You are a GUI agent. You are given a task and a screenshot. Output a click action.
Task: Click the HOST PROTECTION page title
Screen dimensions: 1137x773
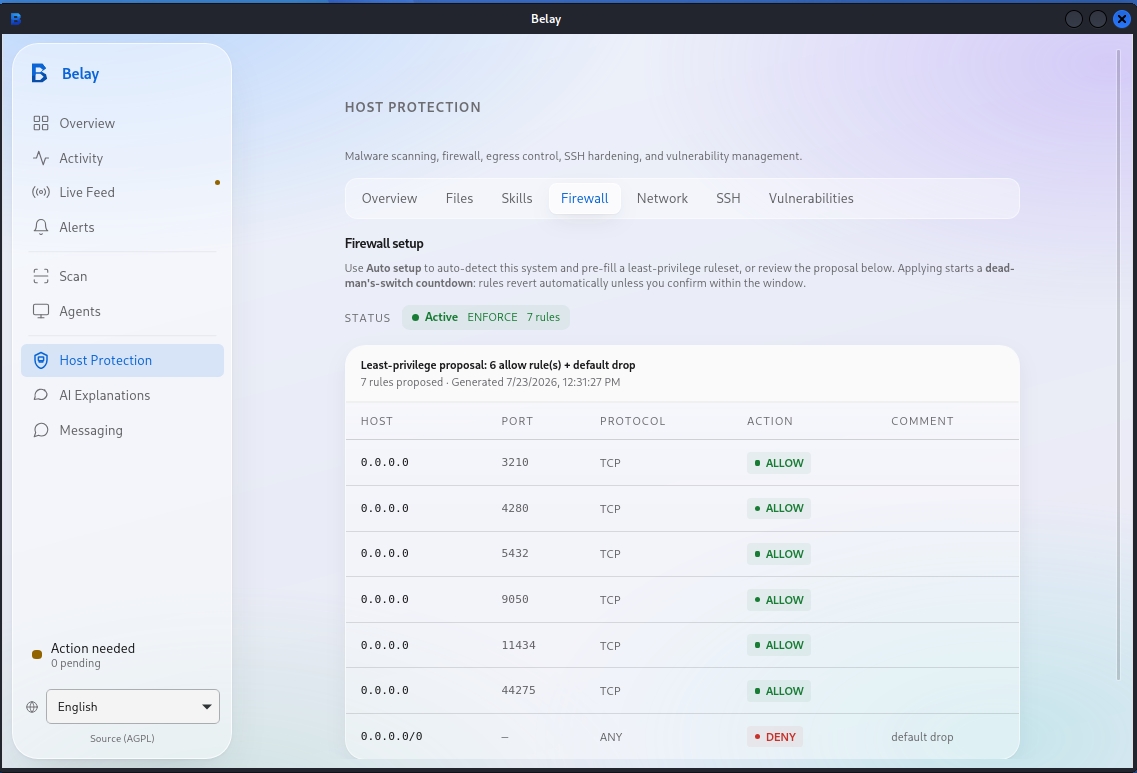click(x=413, y=107)
